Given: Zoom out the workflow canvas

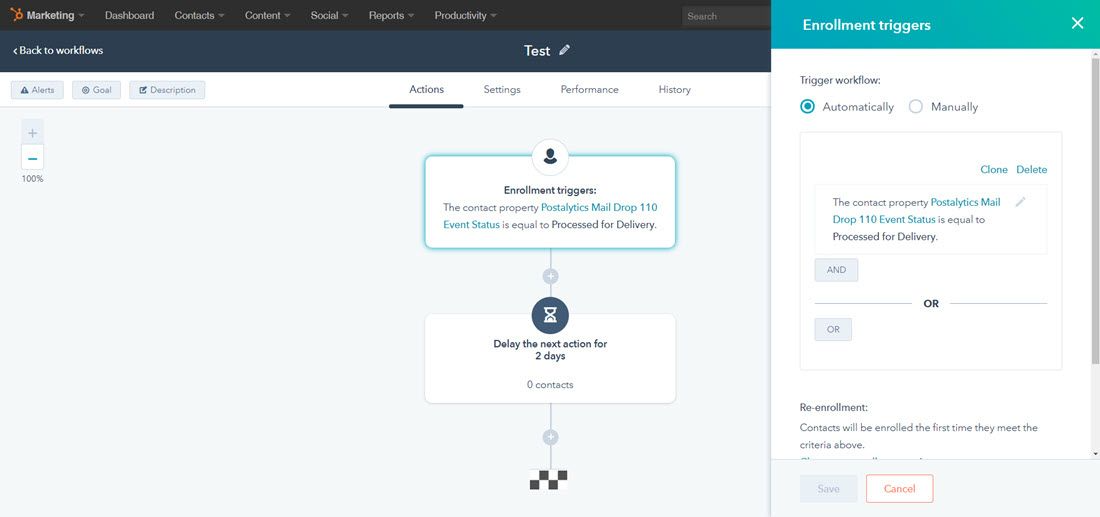Looking at the screenshot, I should (x=32, y=158).
